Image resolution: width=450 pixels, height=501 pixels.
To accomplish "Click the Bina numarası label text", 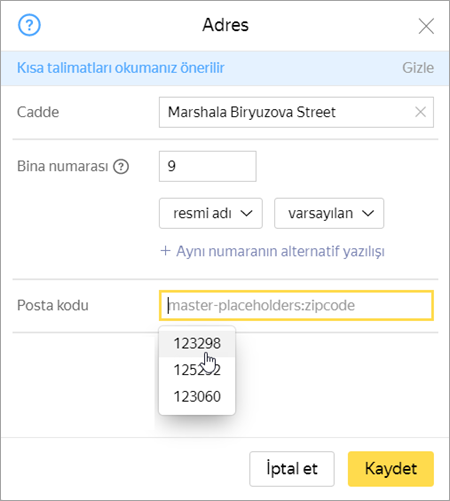I will coord(63,166).
